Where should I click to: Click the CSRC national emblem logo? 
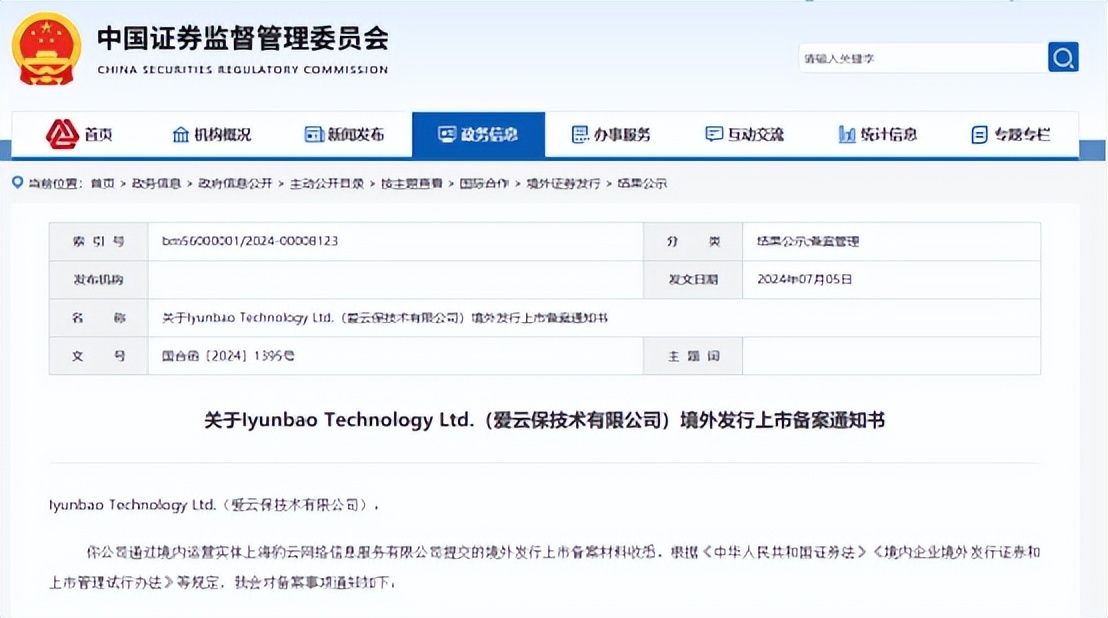[x=46, y=49]
